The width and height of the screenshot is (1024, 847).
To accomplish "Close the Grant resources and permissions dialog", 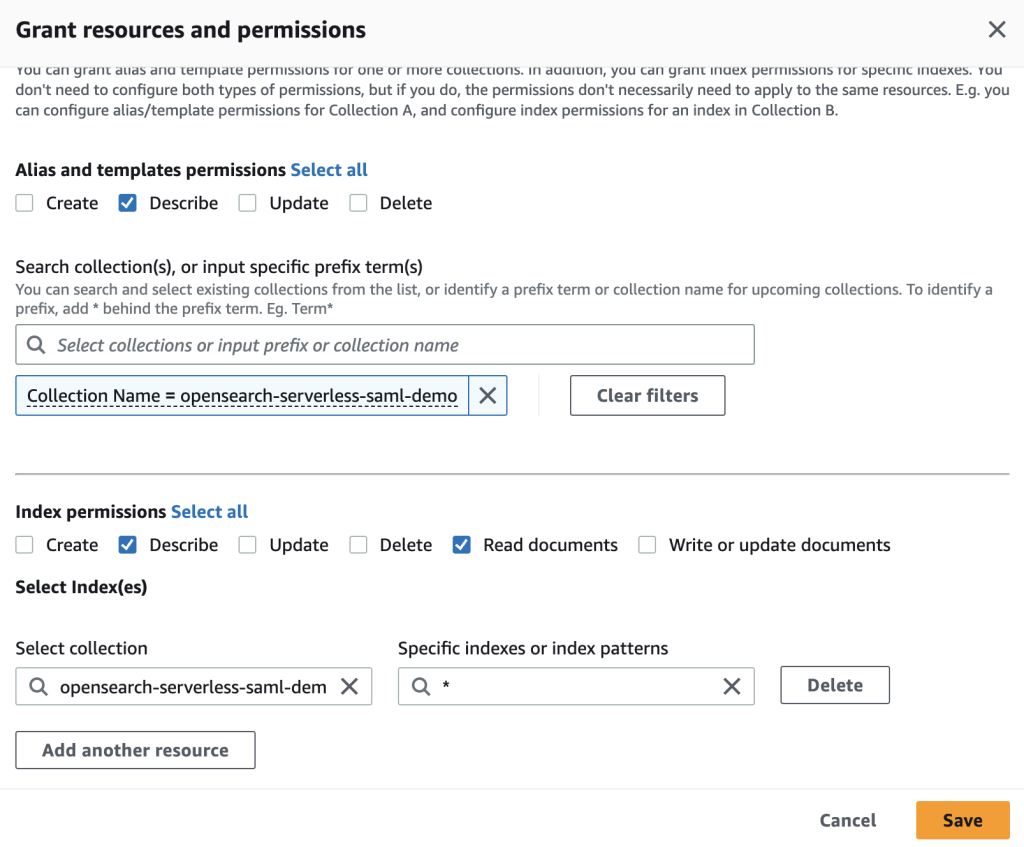I will 997,30.
